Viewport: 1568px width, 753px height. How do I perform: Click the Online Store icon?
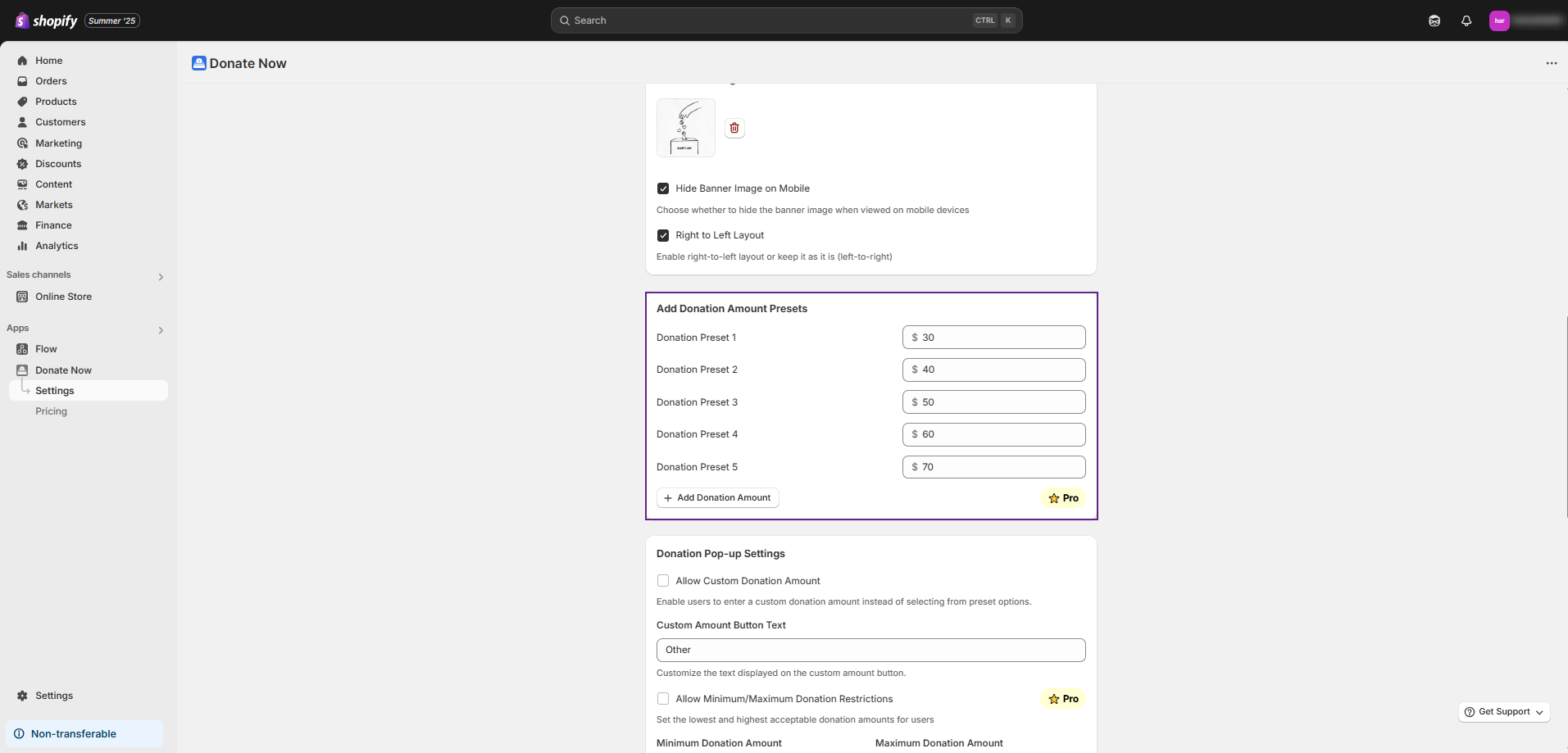pos(22,297)
